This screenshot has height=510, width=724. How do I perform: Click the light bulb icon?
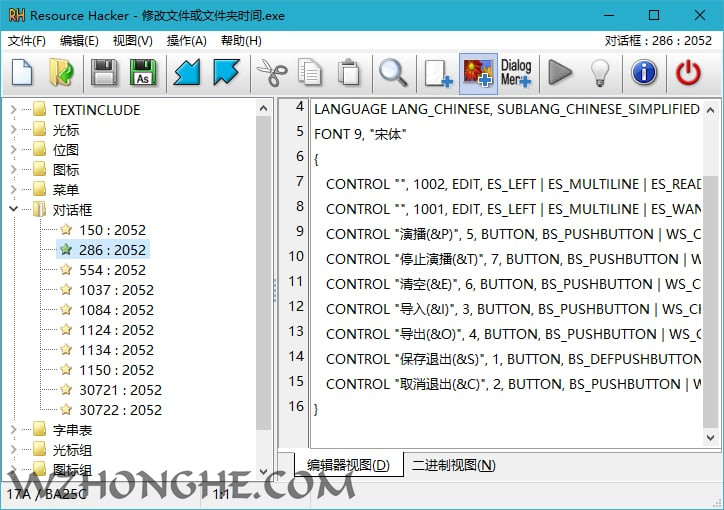pos(599,73)
